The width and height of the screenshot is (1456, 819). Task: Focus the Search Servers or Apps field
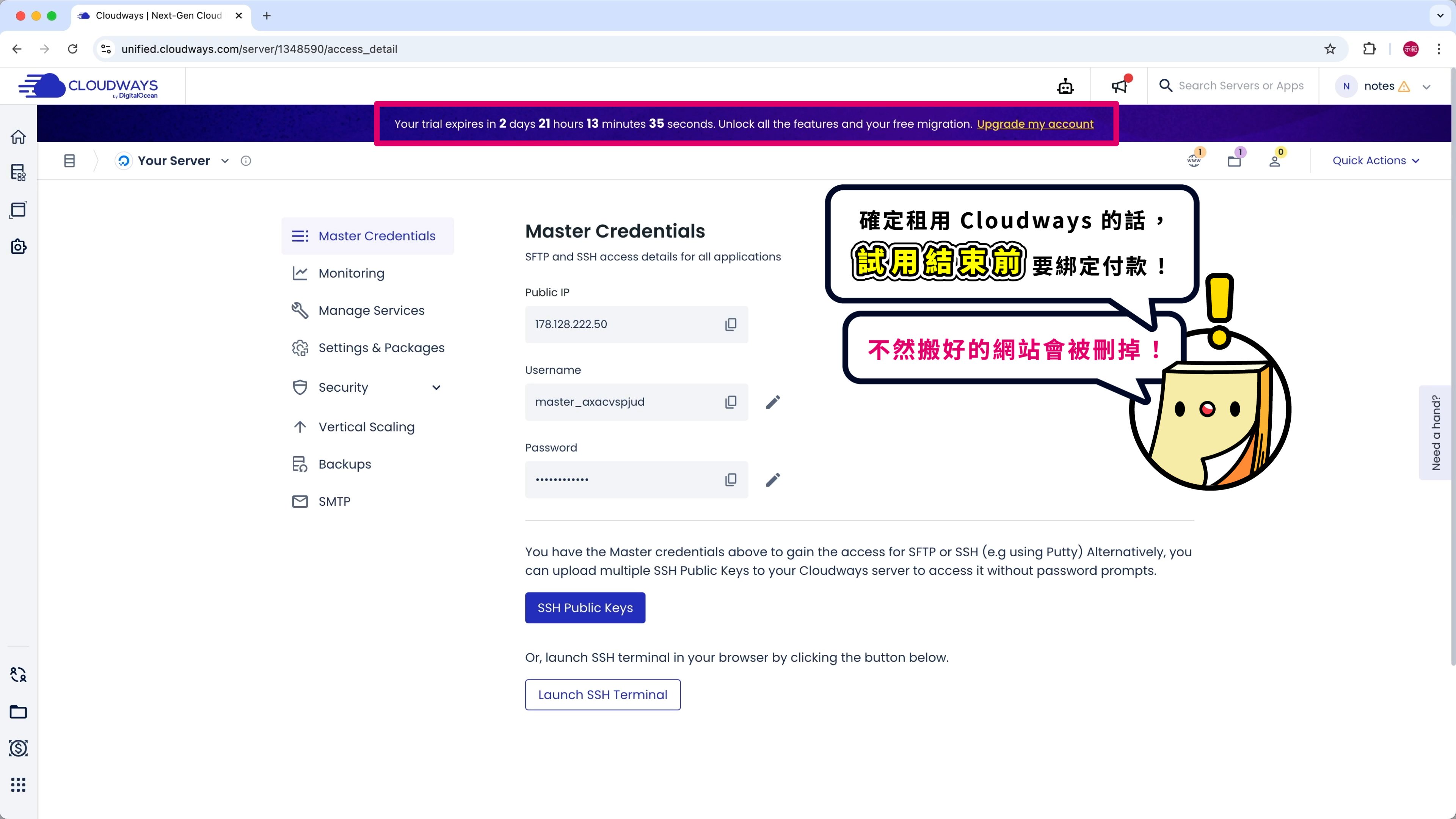(1241, 86)
